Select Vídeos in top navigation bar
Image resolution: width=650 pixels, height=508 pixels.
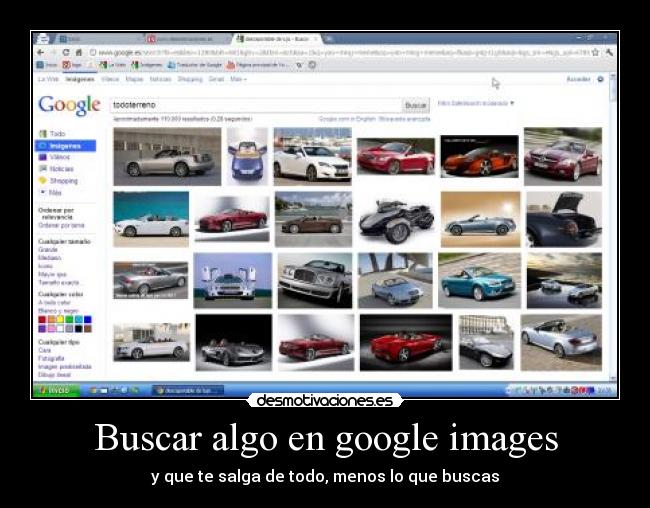[x=110, y=79]
